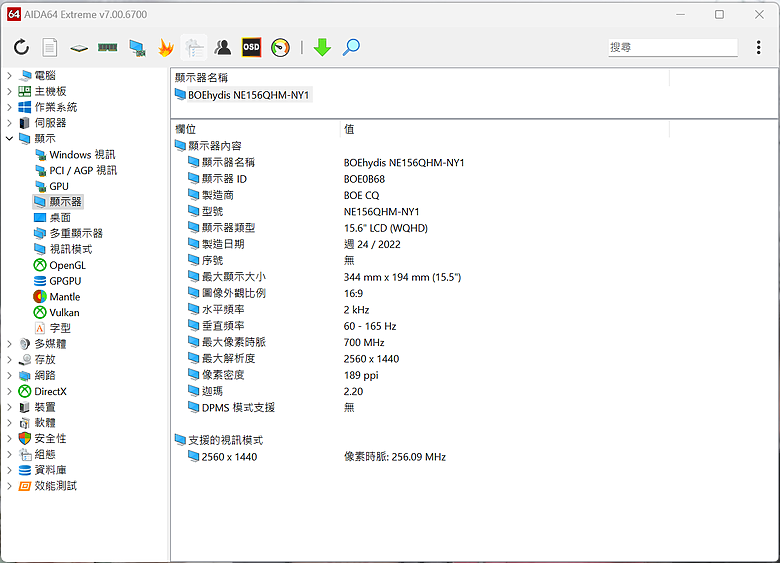Click the network monitor toolbar icon
This screenshot has height=563, width=780.
pyautogui.click(x=137, y=48)
